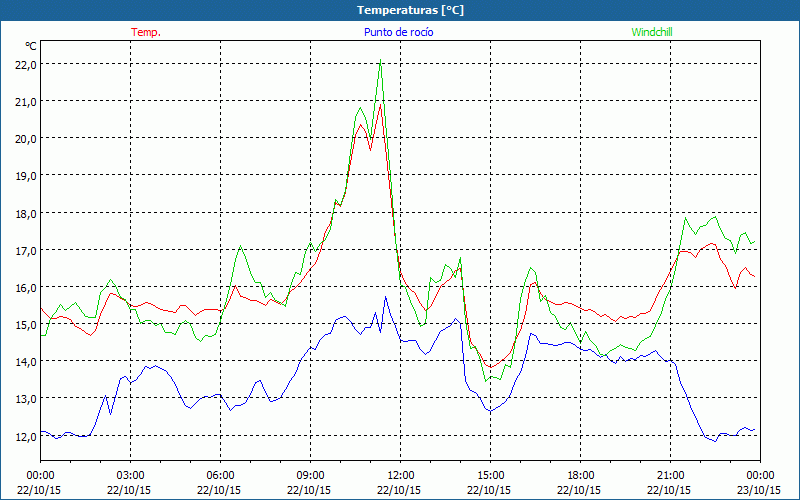Click the 15:00 time axis label
Image resolution: width=800 pixels, height=500 pixels.
tap(490, 476)
